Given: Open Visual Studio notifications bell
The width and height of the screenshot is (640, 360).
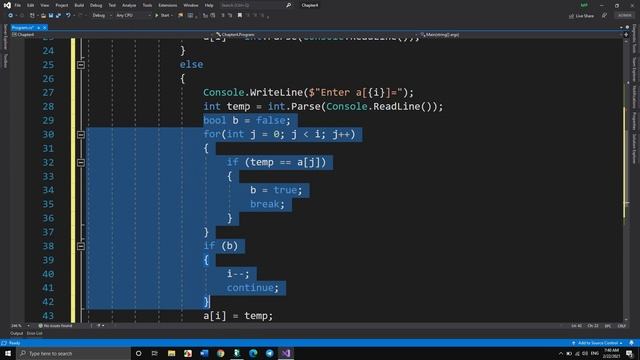Looking at the screenshot, I should pos(631,343).
